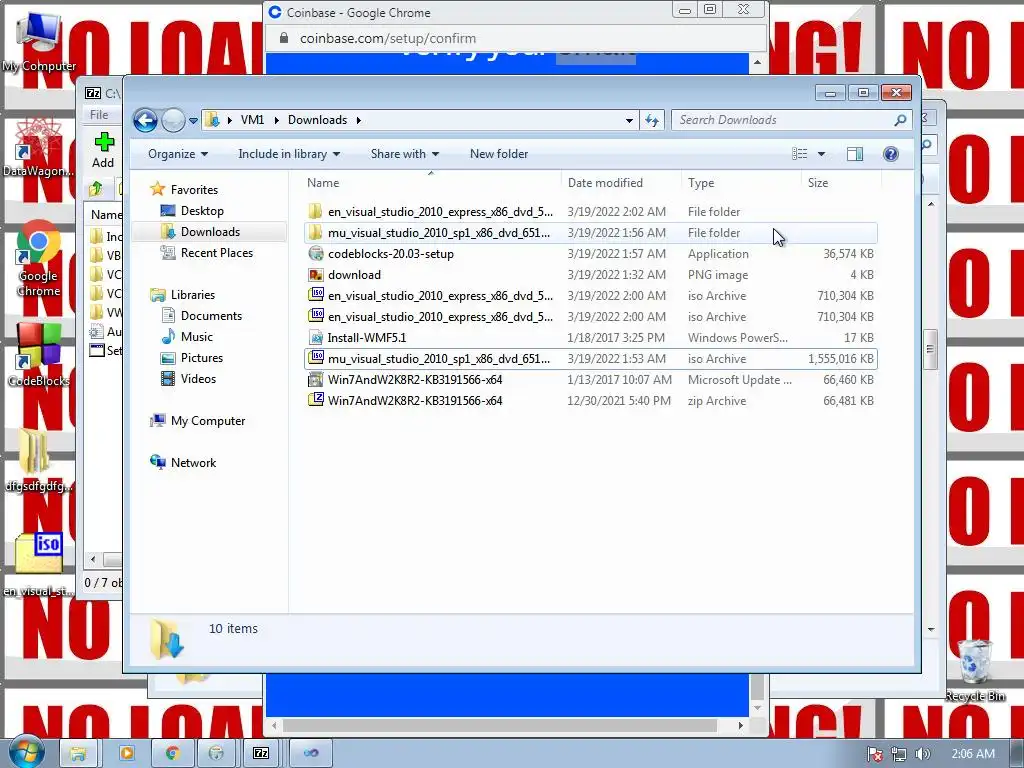Click Downloads in the address breadcrumb
This screenshot has height=768, width=1024.
tap(317, 120)
